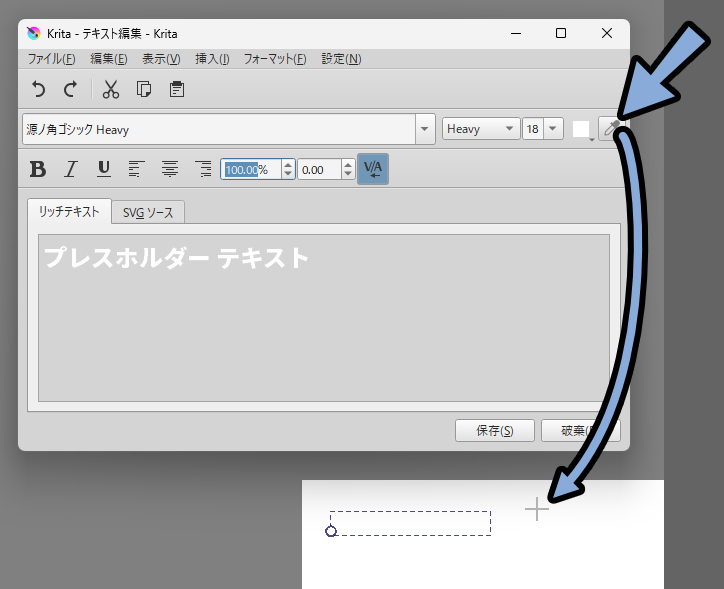The width and height of the screenshot is (724, 589).
Task: Align text to the left
Action: (137, 169)
